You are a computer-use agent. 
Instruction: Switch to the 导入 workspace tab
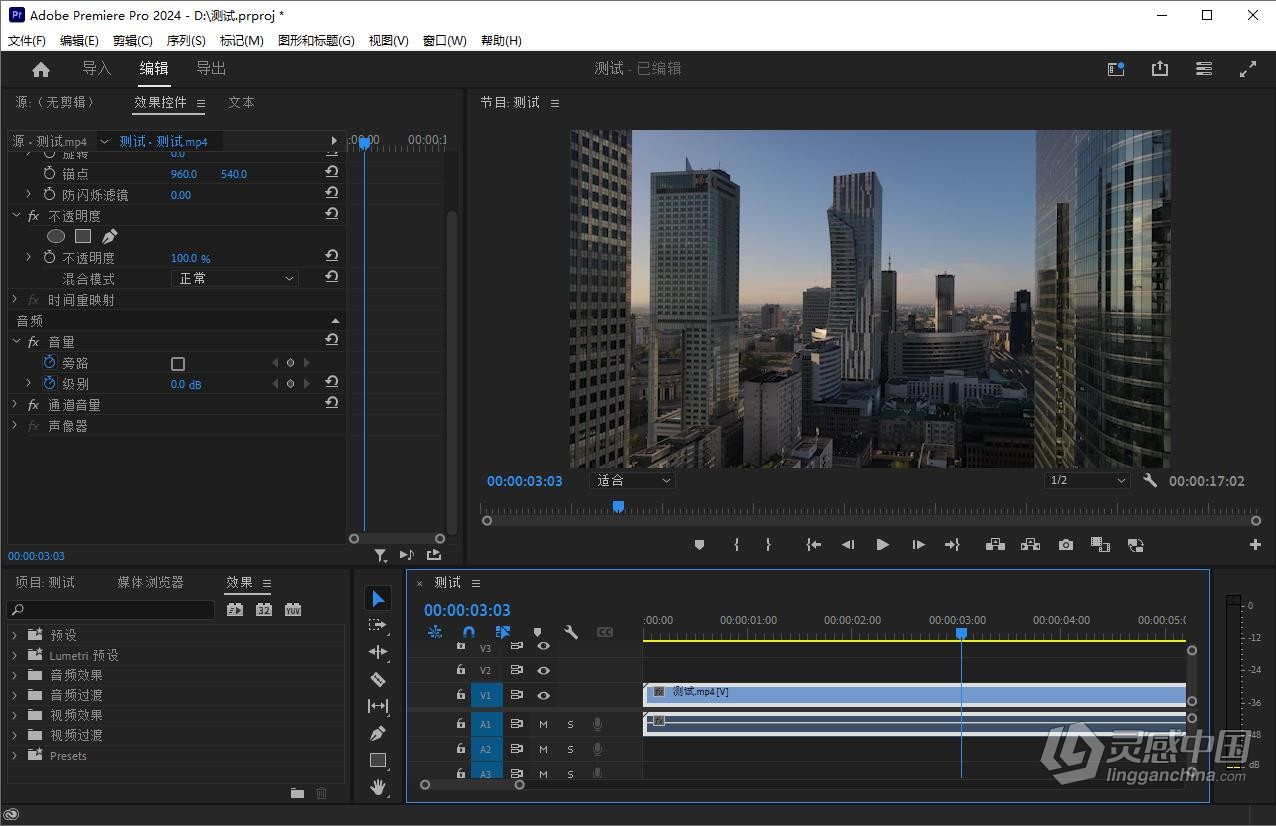coord(97,69)
